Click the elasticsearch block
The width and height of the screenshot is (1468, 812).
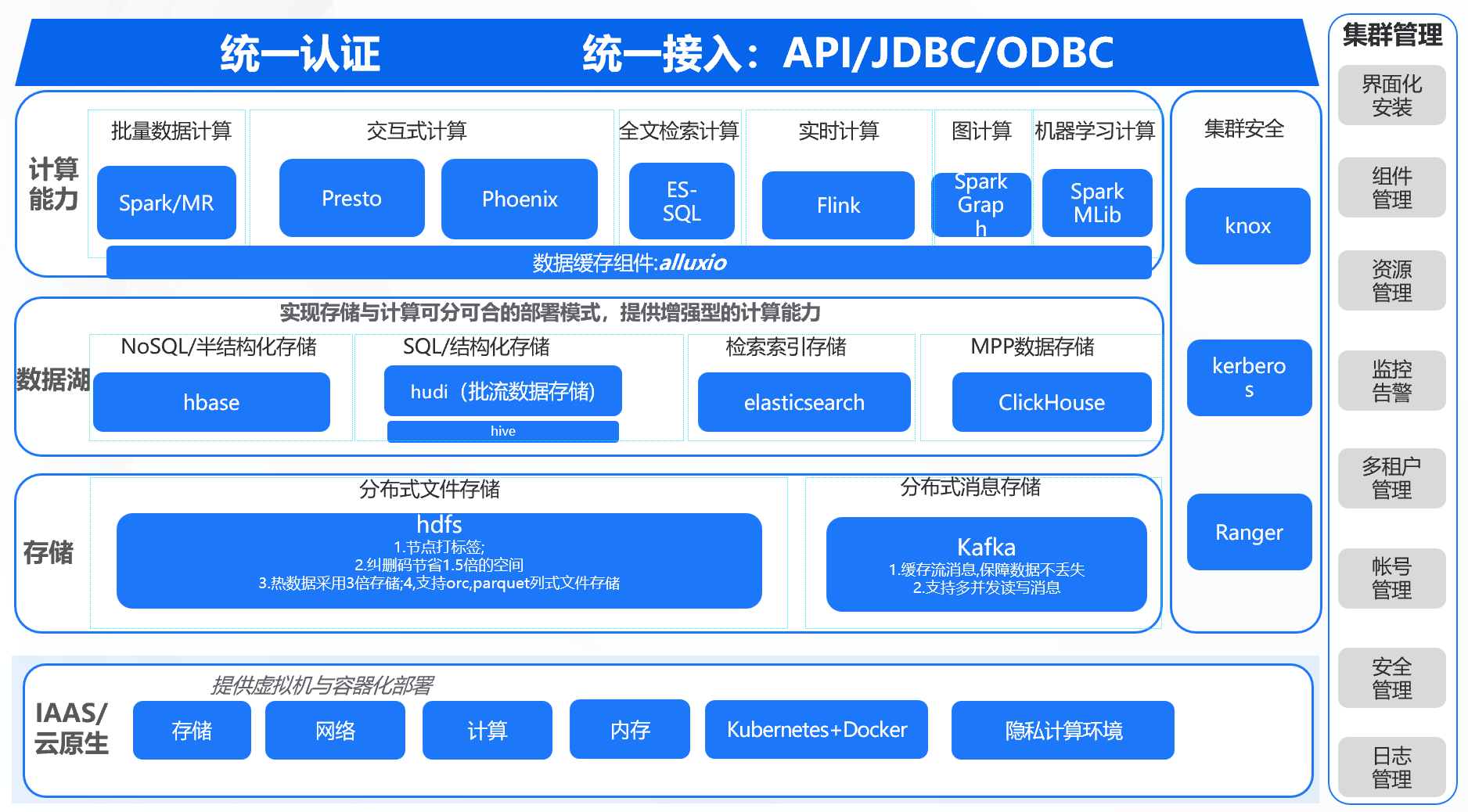(x=804, y=402)
